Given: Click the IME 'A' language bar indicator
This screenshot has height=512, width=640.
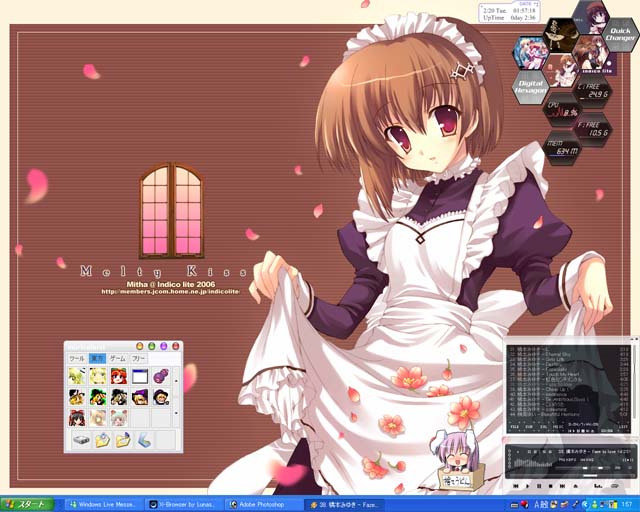Looking at the screenshot, I should point(537,505).
